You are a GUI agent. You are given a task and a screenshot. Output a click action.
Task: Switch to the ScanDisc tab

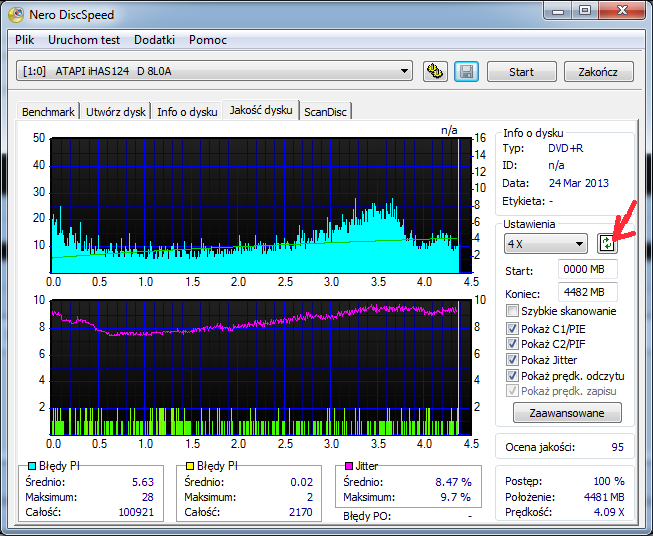coord(325,112)
